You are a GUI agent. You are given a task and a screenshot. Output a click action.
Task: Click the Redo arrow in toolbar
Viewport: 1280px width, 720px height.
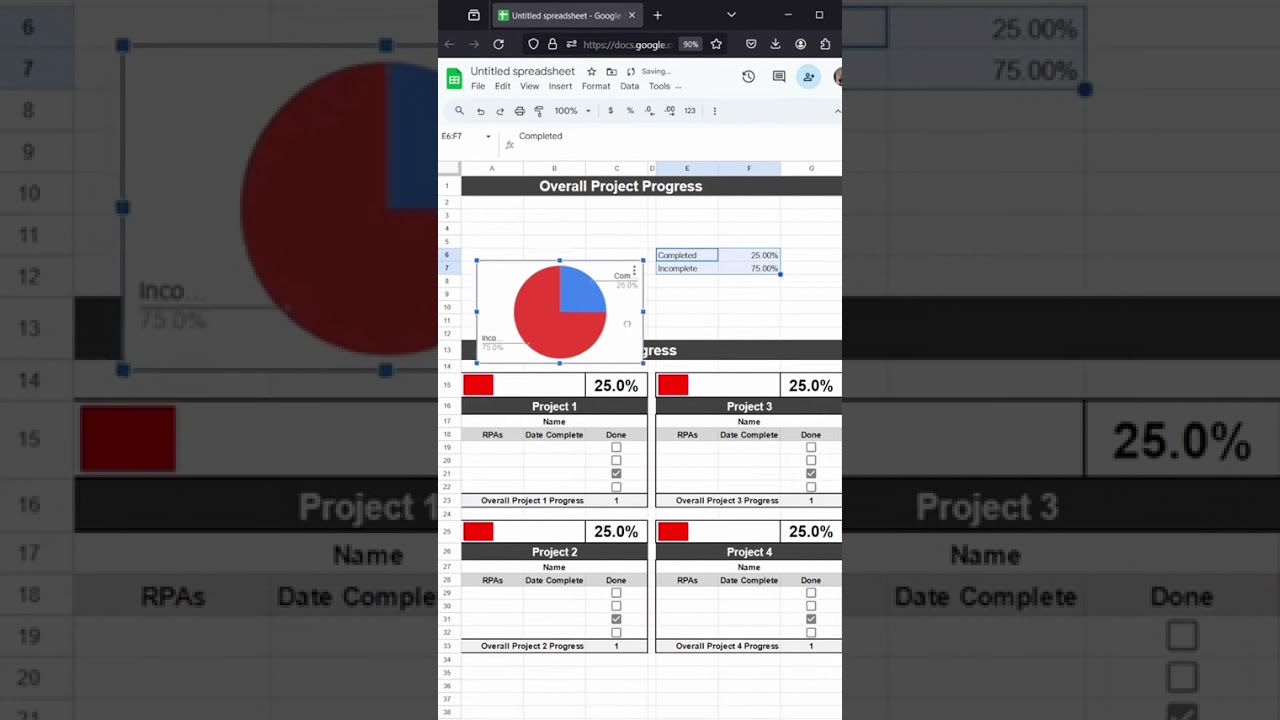500,111
